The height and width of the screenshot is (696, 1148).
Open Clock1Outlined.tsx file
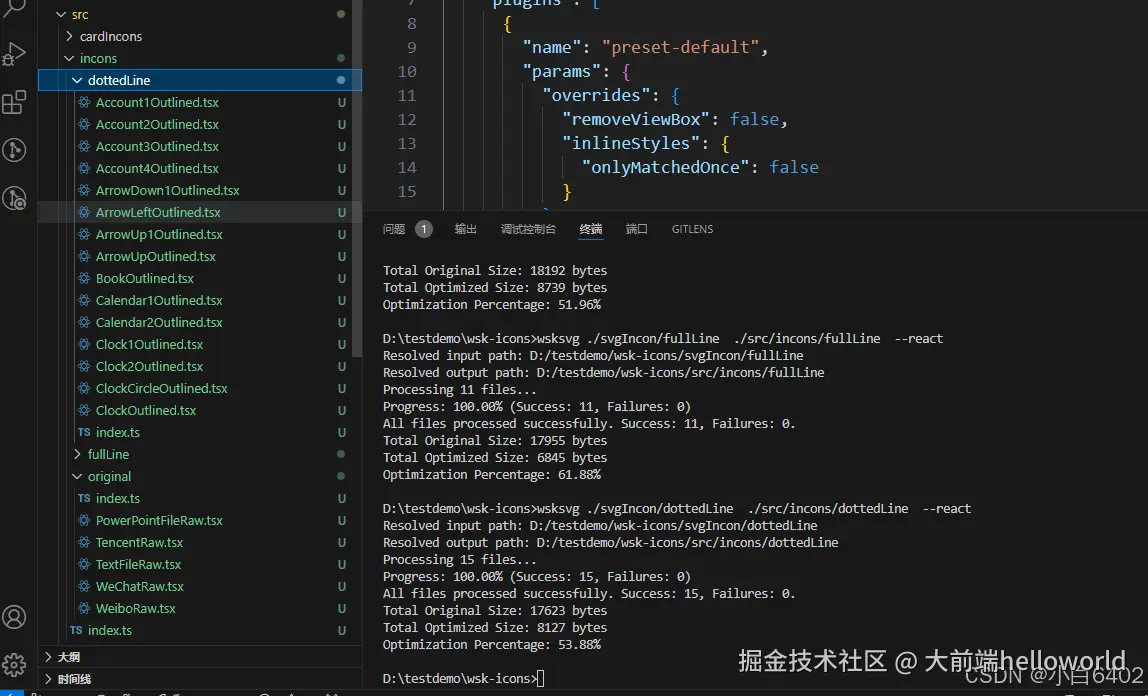click(149, 344)
